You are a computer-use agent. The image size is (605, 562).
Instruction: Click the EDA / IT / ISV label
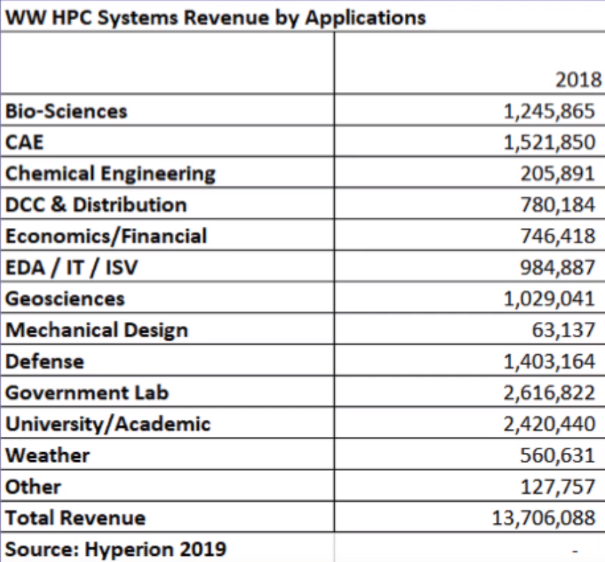click(x=71, y=267)
